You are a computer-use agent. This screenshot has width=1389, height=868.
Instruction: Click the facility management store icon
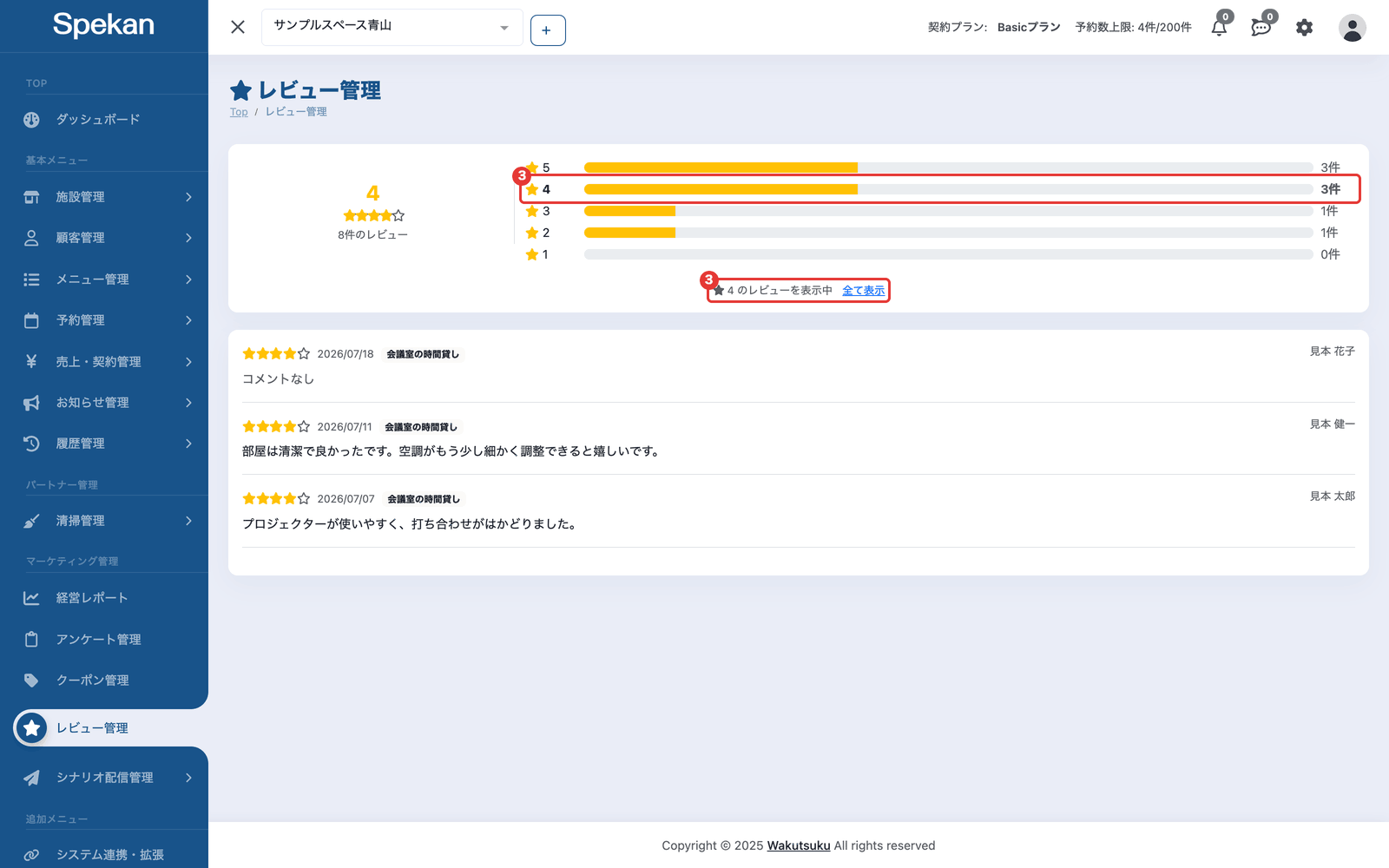tap(31, 197)
